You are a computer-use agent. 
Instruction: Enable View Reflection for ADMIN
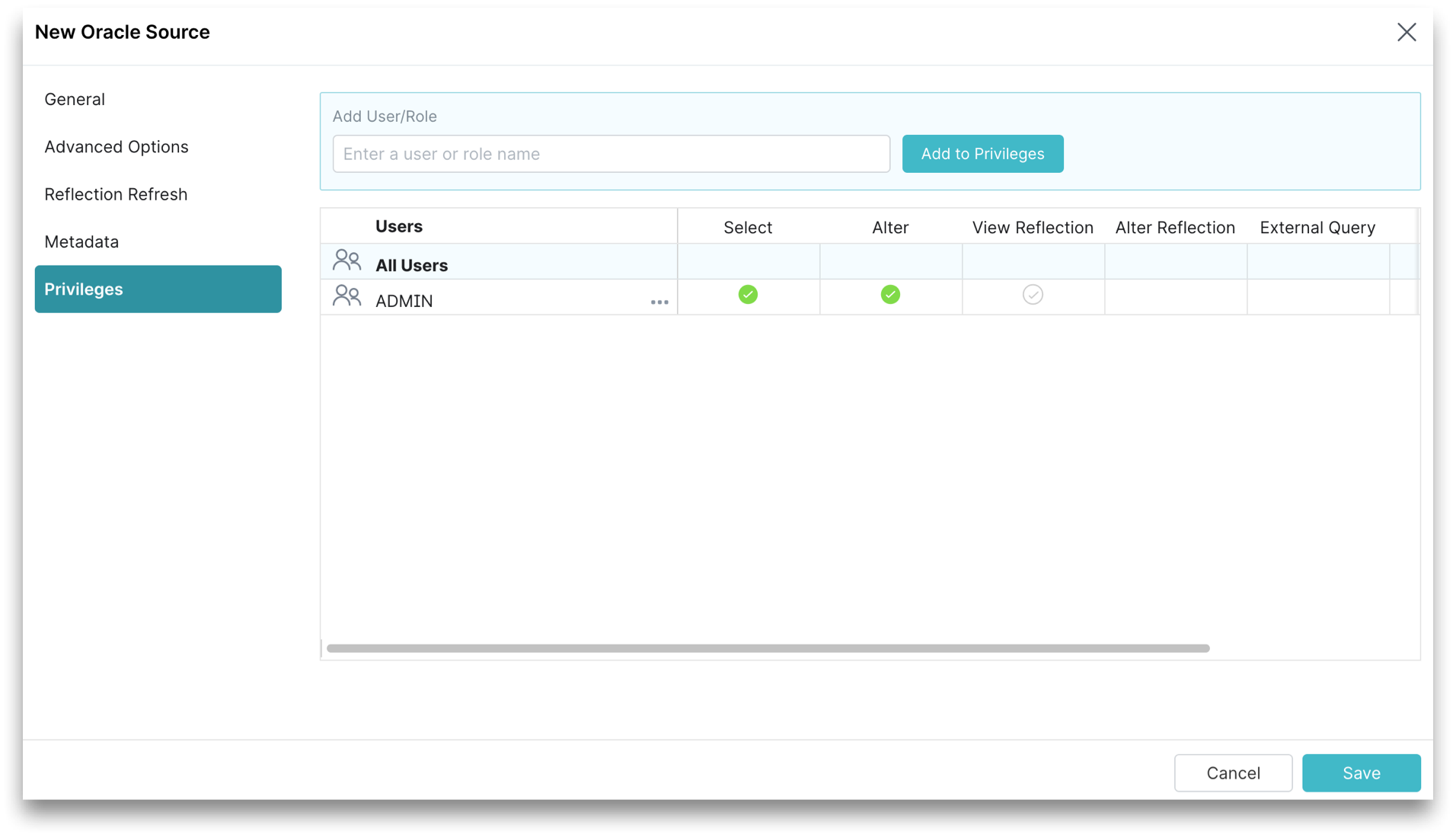click(1033, 295)
